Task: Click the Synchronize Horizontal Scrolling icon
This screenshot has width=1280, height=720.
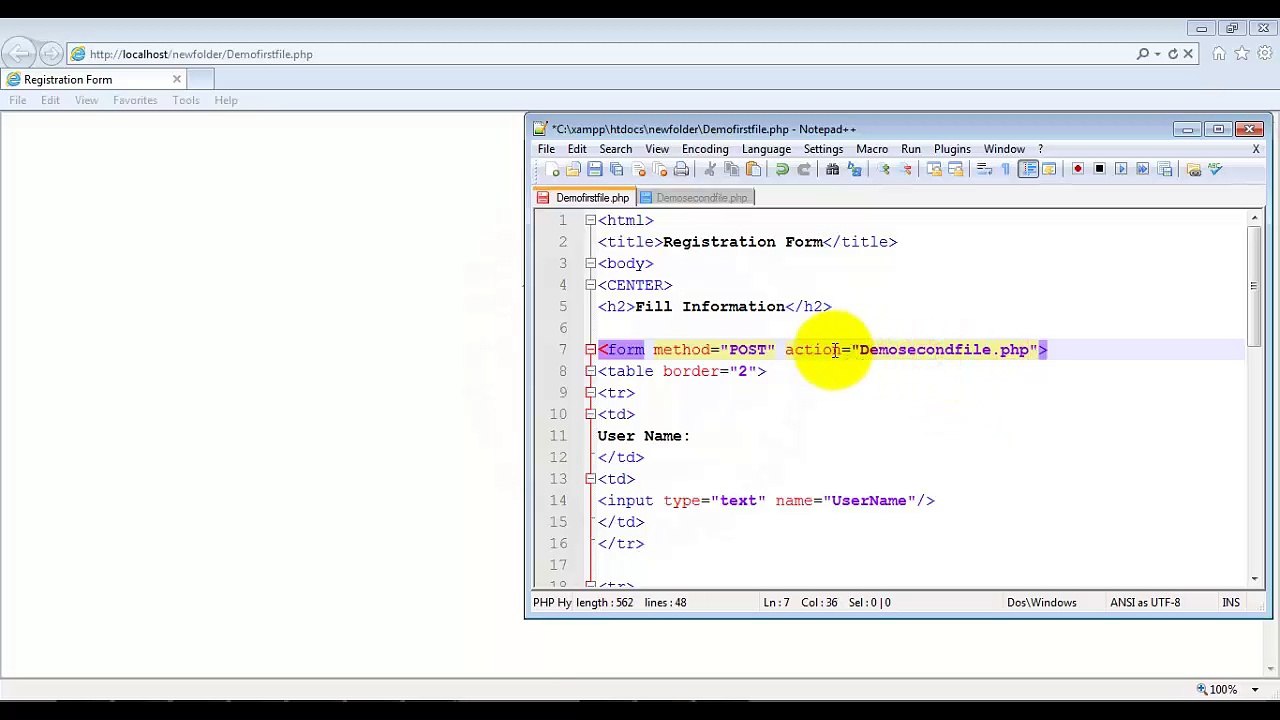Action: pyautogui.click(x=955, y=170)
